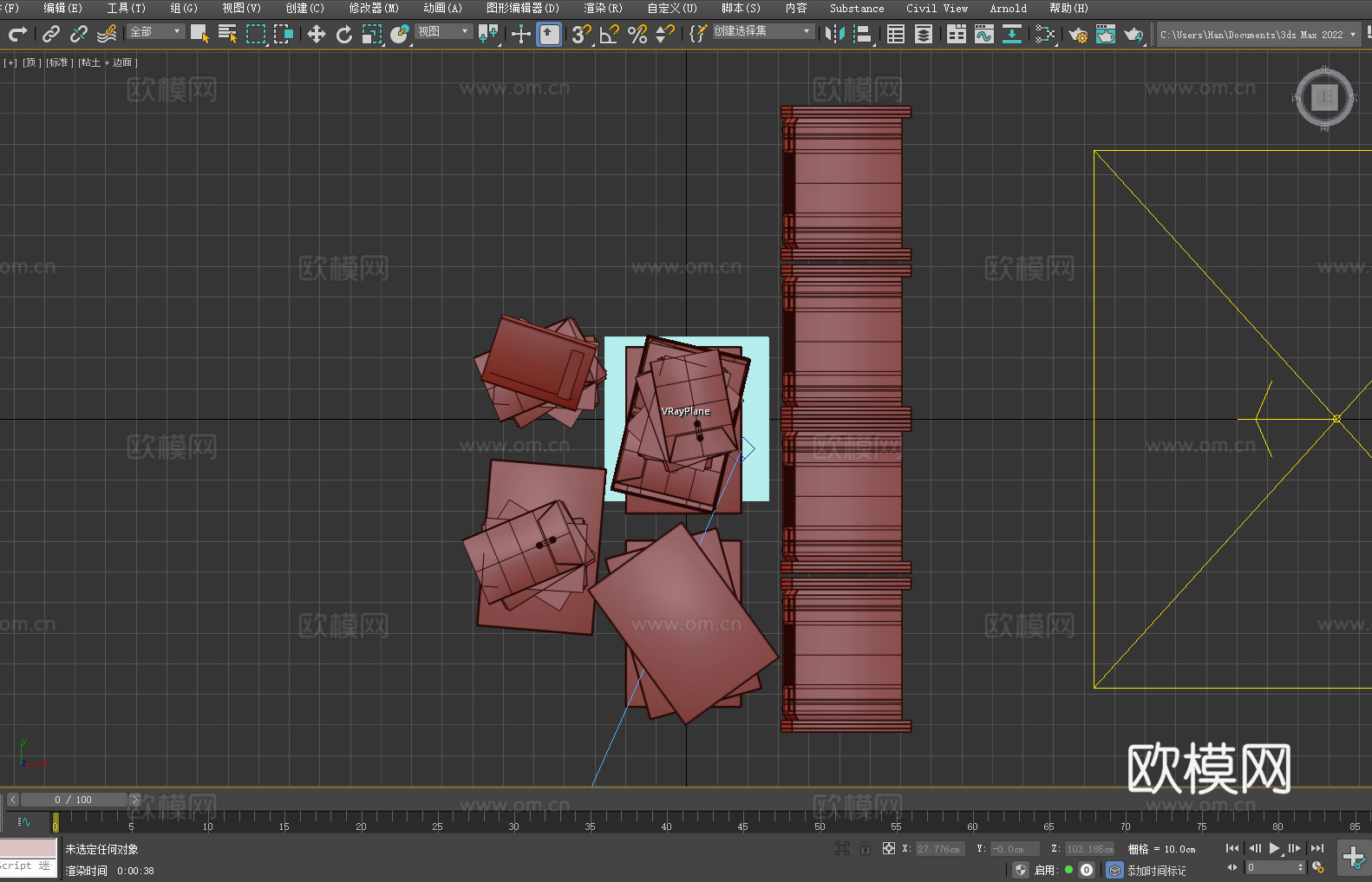Image resolution: width=1372 pixels, height=882 pixels.
Task: Toggle the Window/Crossing selection icon
Action: (x=284, y=34)
